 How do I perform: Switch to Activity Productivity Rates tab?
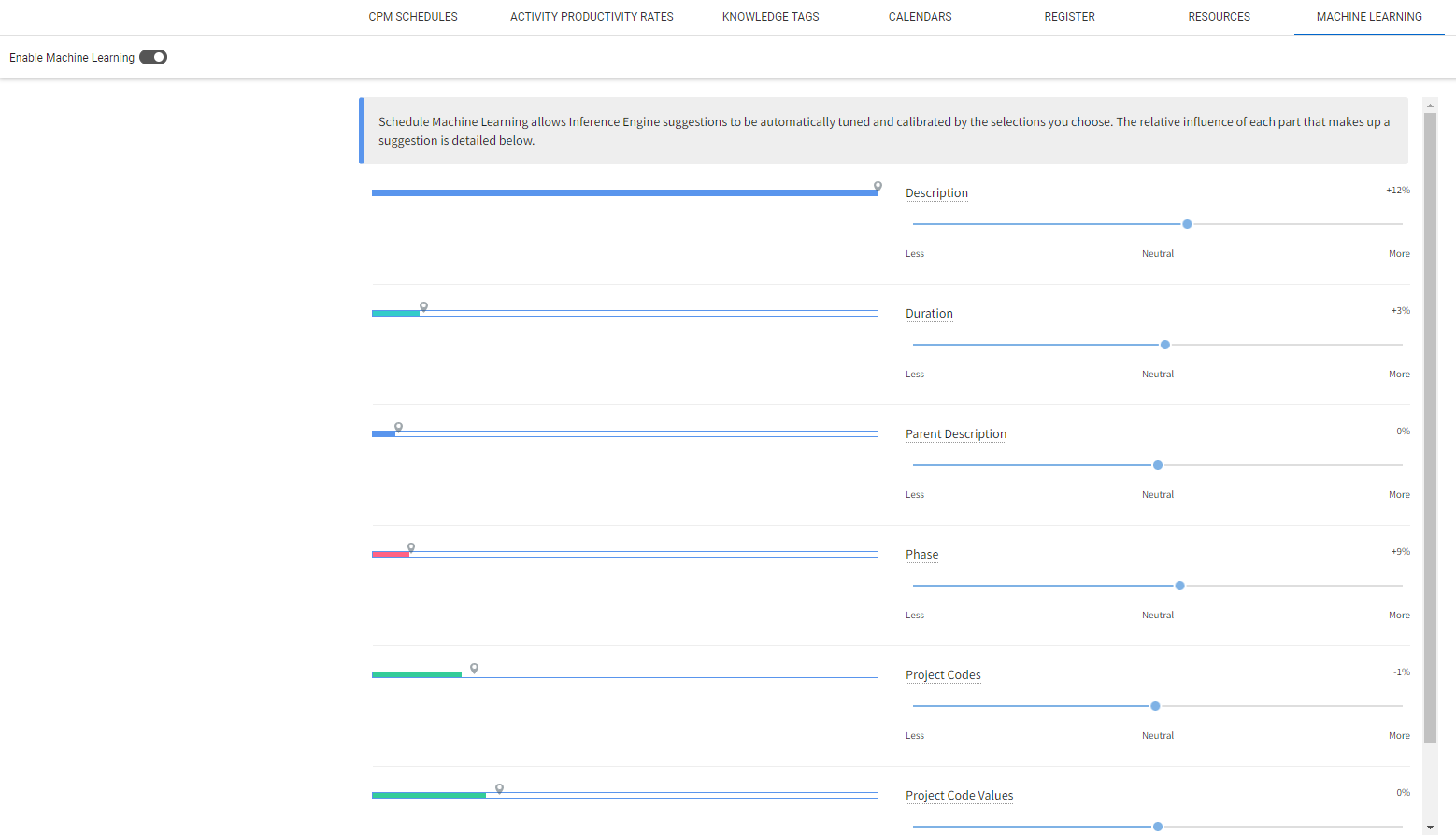pyautogui.click(x=592, y=17)
